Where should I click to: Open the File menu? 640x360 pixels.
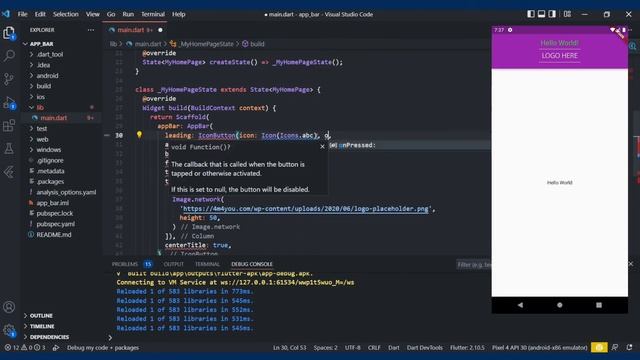22,14
